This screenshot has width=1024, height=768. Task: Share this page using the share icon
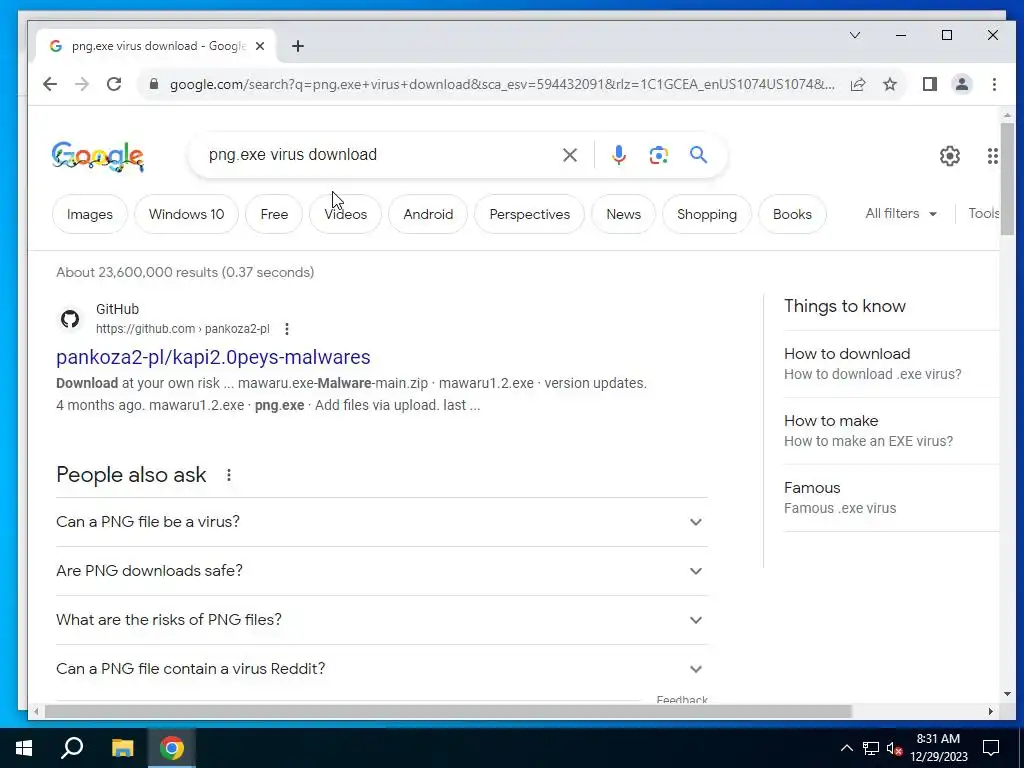858,84
